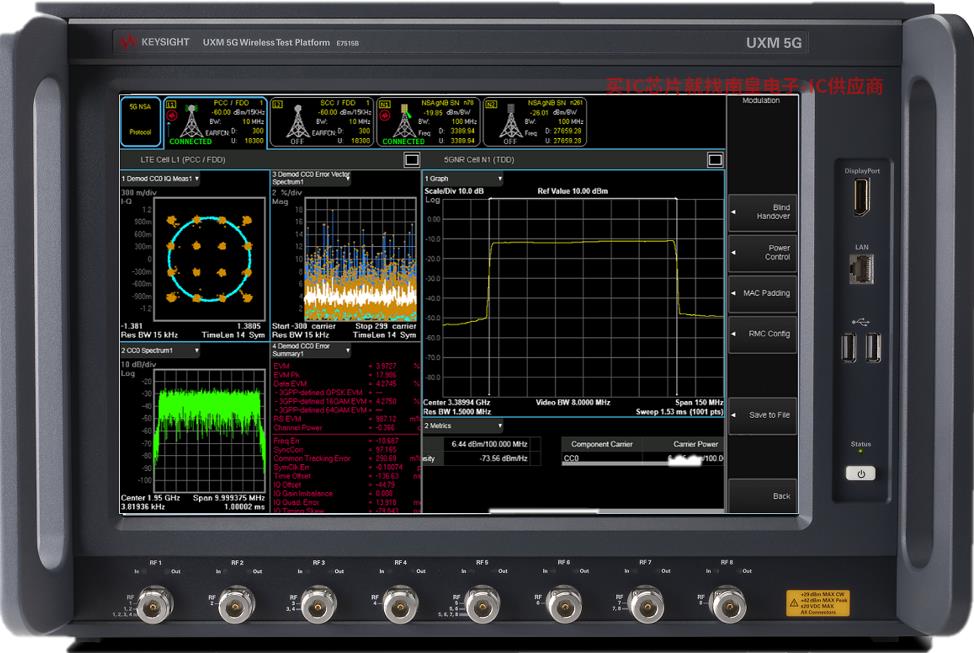Viewport: 974px width, 653px height.
Task: Open the MAC Padding softkey menu
Action: pyautogui.click(x=762, y=293)
